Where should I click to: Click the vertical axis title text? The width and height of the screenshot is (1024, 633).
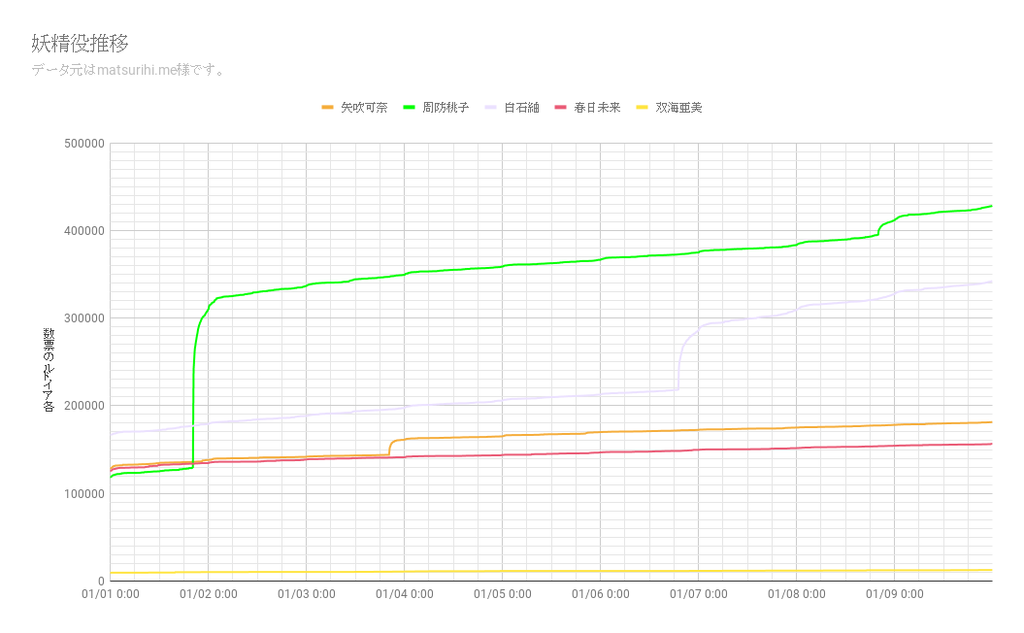click(49, 370)
